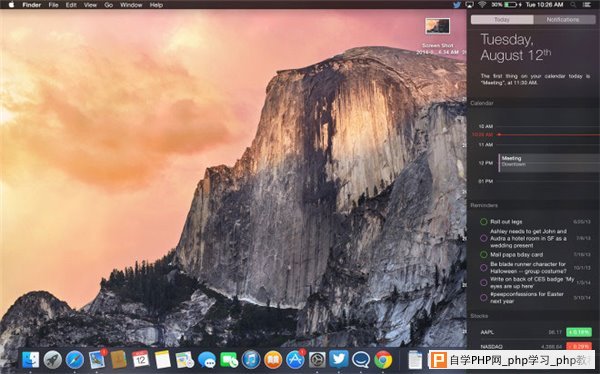Open Spotlight search magnifier
Viewport: 600px width, 374px height.
point(573,5)
